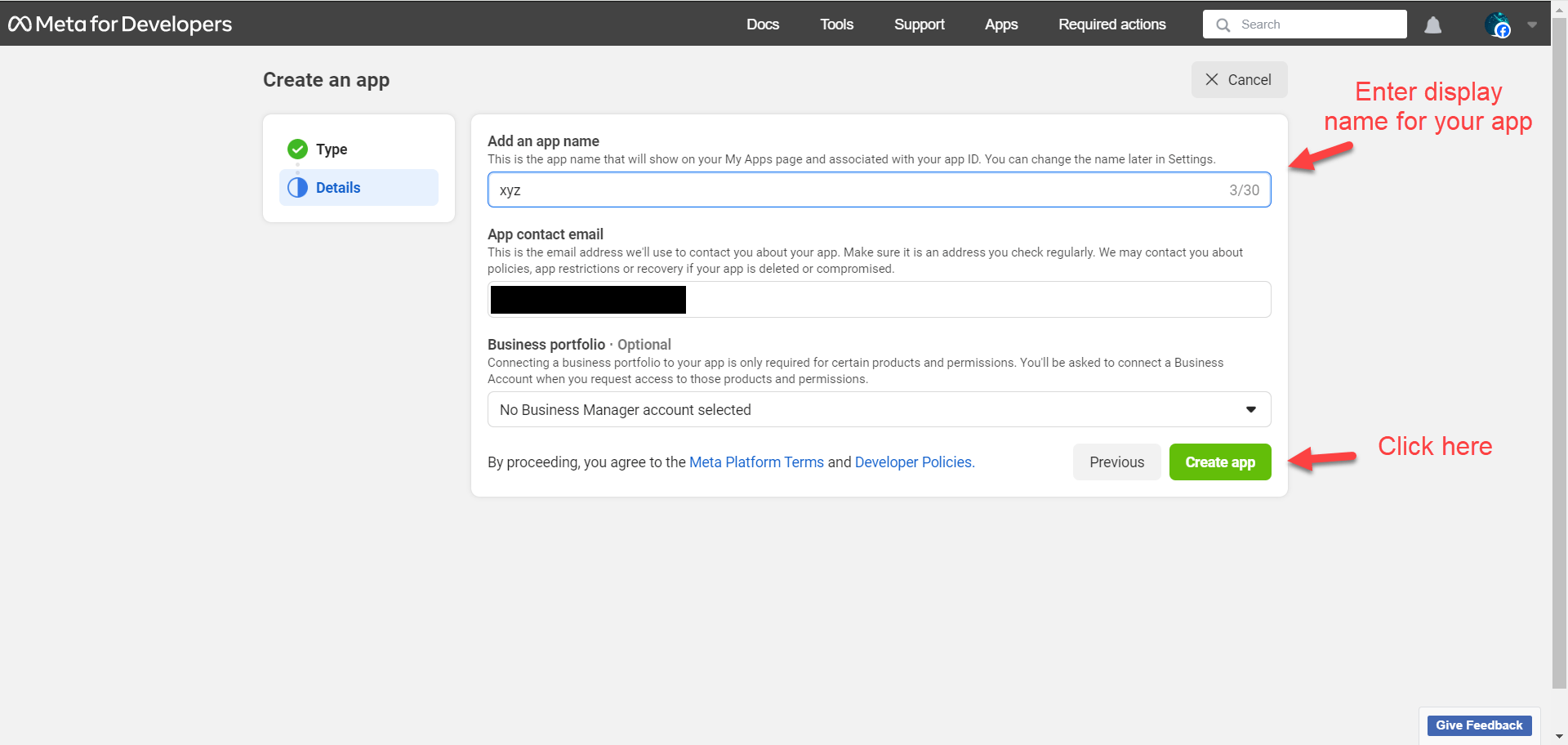Click the half-filled Details step icon

(x=297, y=188)
